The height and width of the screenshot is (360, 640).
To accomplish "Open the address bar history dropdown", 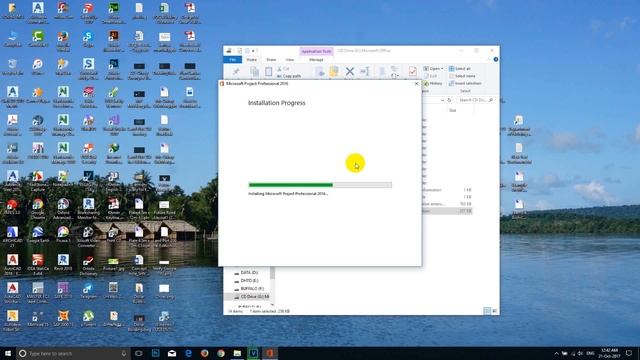I will pos(442,100).
